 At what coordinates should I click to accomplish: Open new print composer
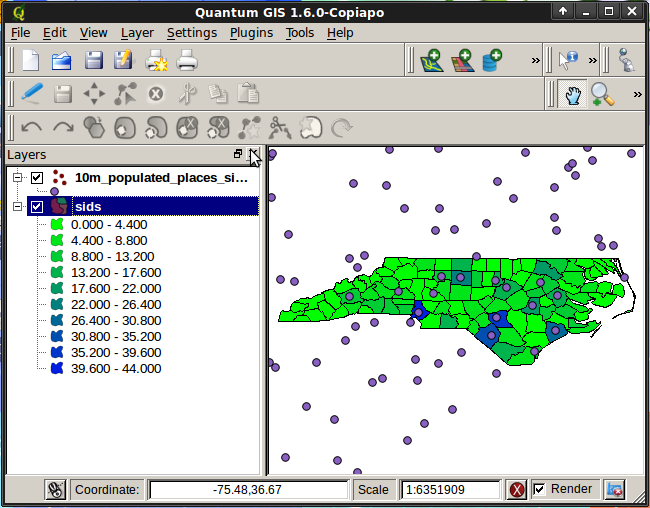pyautogui.click(x=156, y=61)
